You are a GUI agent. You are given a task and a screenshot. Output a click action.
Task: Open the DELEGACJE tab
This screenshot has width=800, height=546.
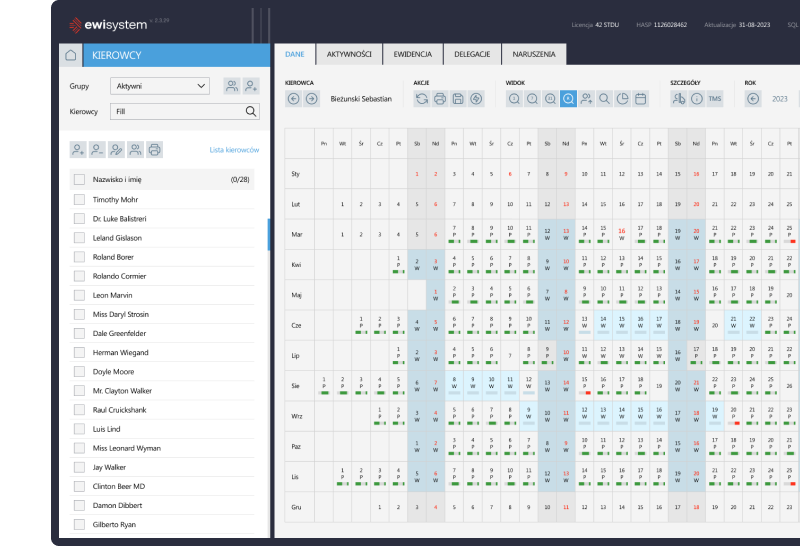[x=472, y=55]
